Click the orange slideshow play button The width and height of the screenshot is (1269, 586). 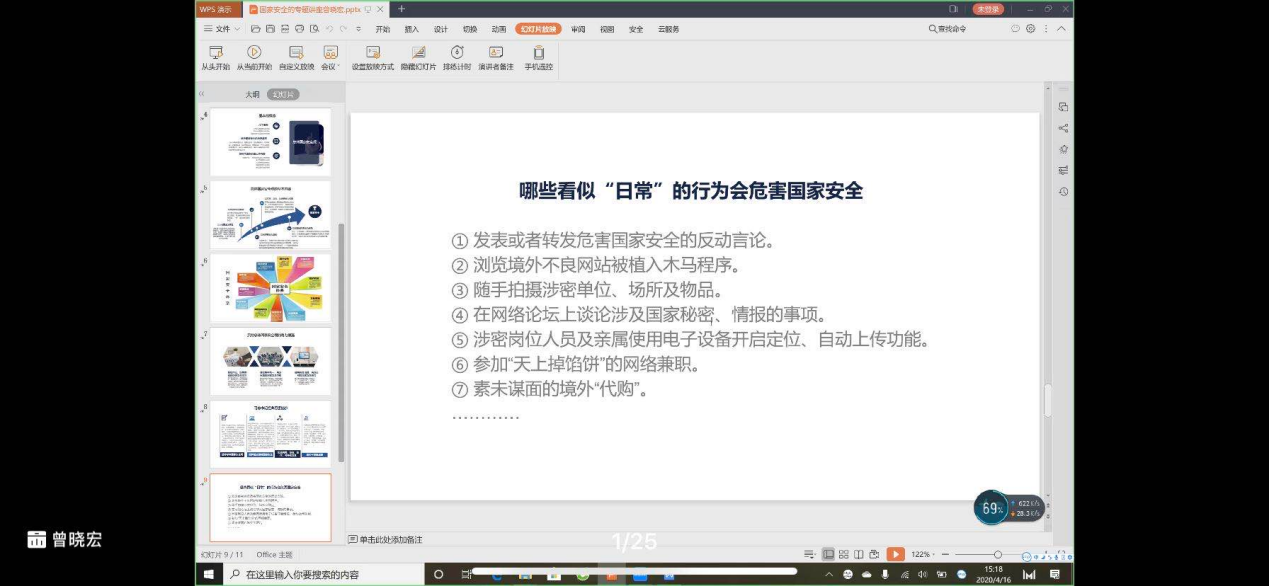[x=895, y=554]
